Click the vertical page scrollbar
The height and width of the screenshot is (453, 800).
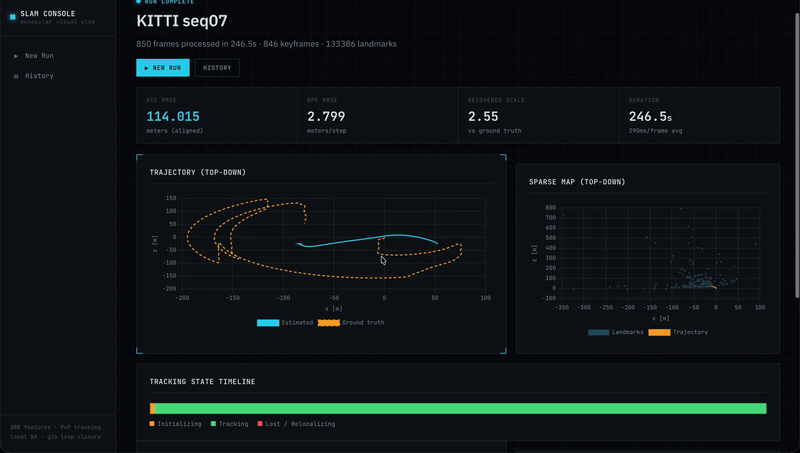pos(797,156)
